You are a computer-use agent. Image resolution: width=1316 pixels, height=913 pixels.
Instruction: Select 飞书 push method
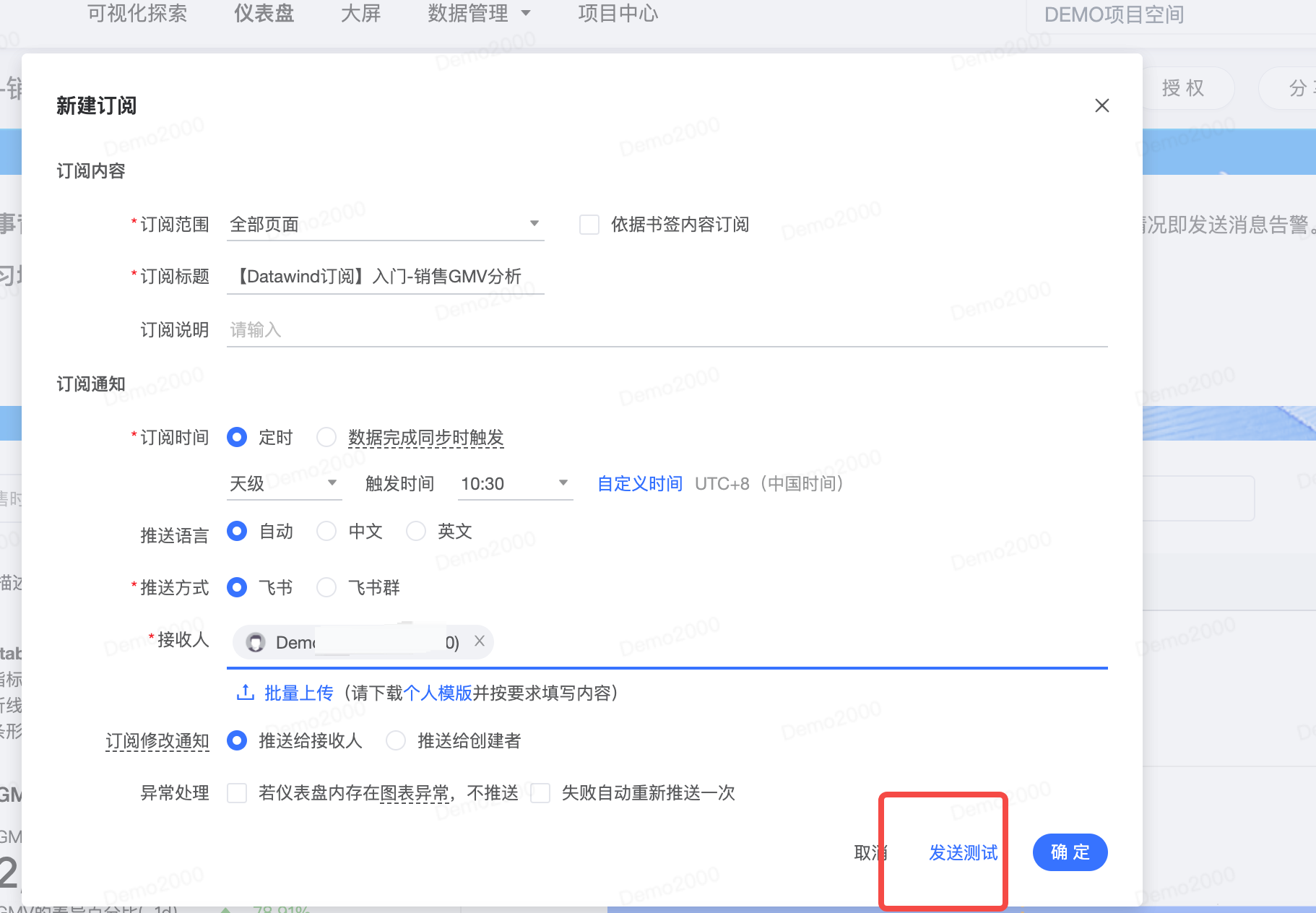point(237,587)
